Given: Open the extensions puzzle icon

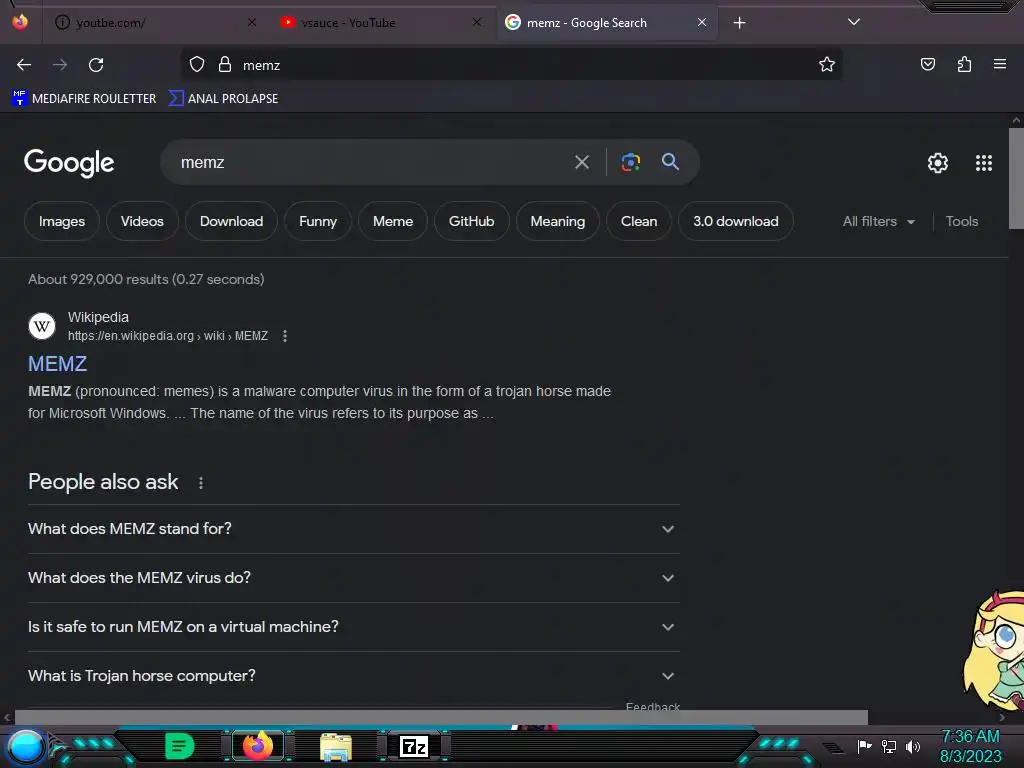Looking at the screenshot, I should click(964, 65).
